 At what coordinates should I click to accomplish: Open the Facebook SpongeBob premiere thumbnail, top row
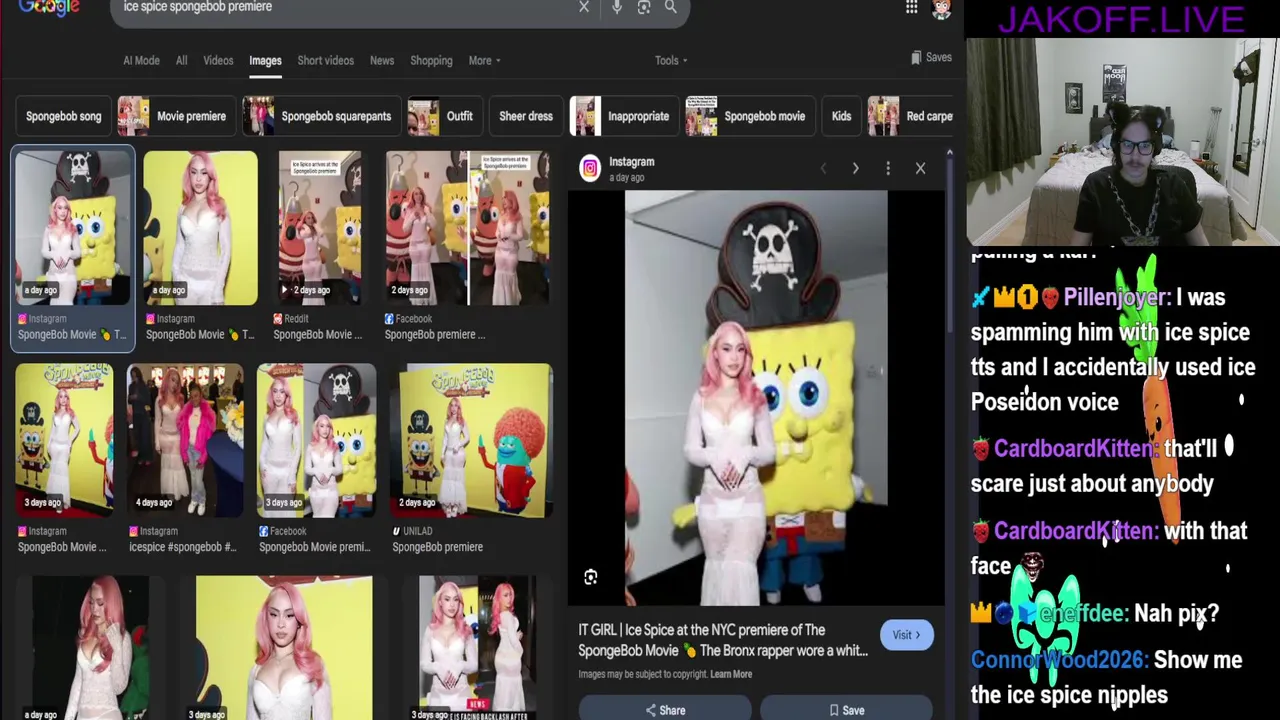pos(467,228)
